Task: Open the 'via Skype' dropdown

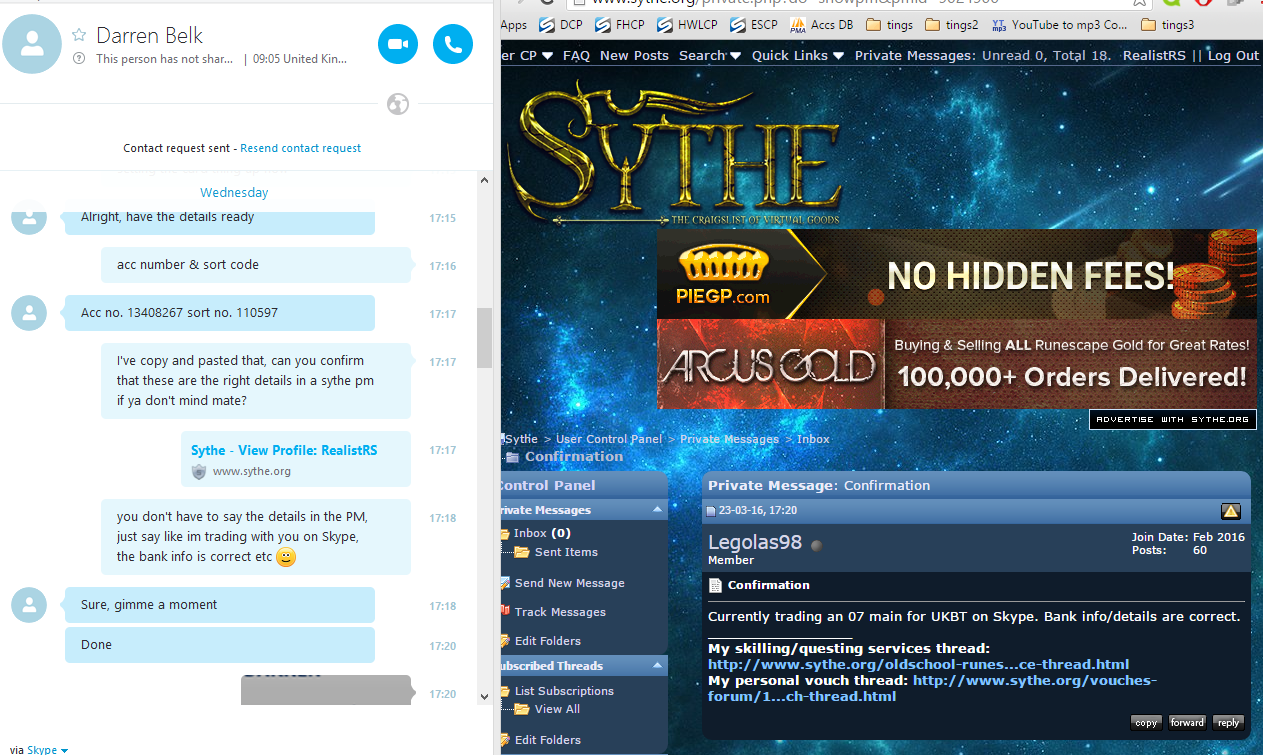Action: point(47,750)
